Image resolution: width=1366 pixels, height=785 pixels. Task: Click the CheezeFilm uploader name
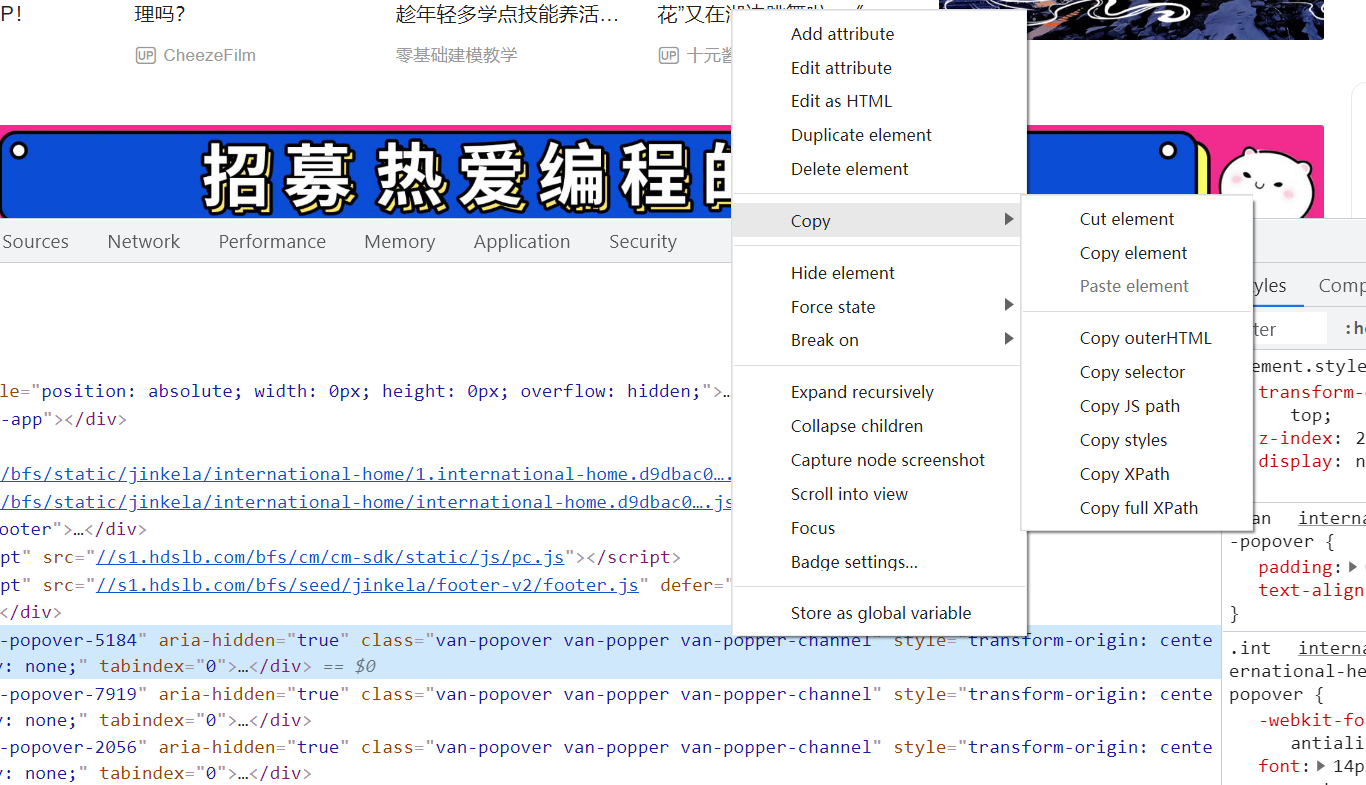(x=210, y=56)
